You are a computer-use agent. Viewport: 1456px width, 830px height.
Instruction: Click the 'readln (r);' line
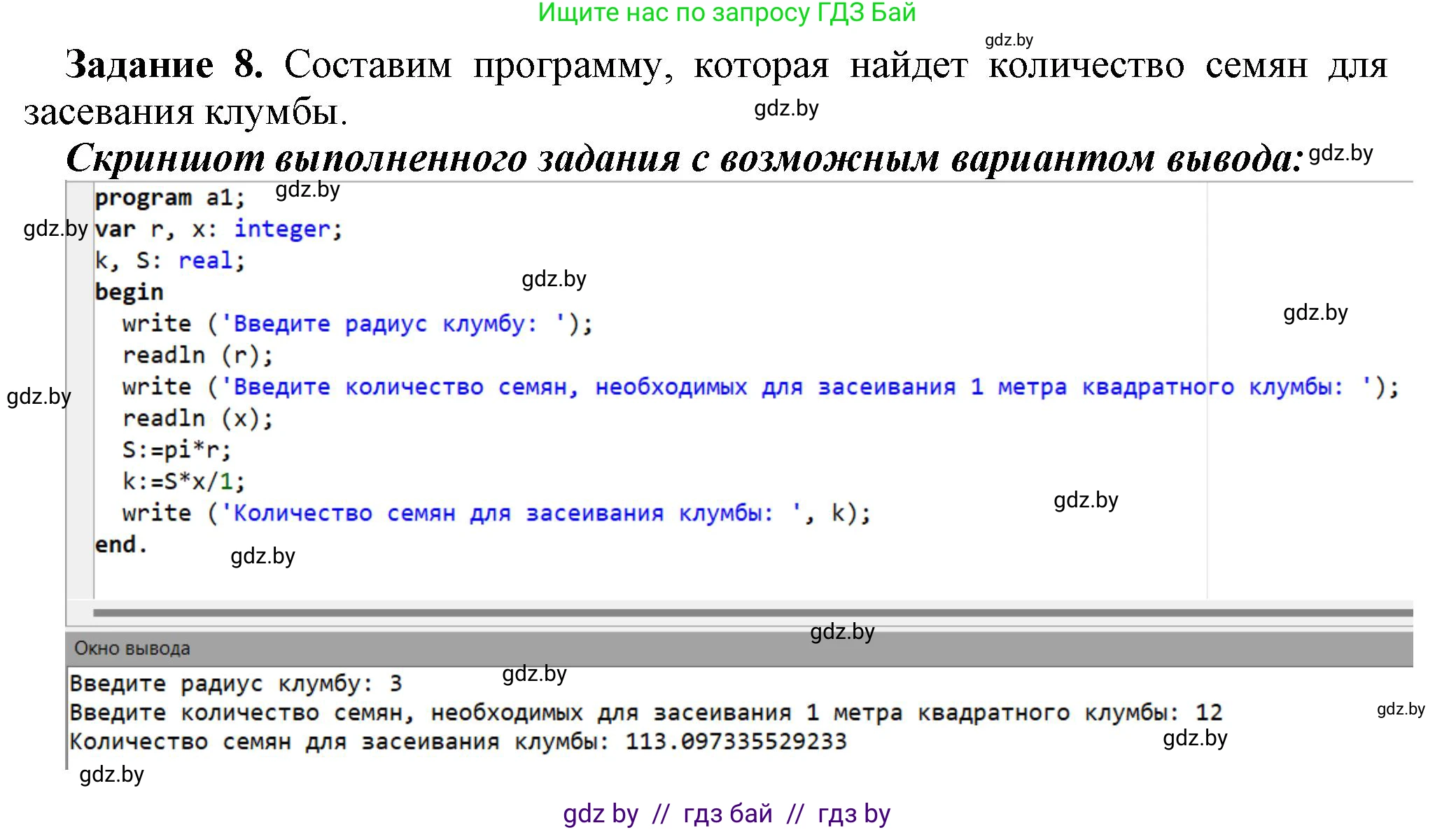coord(197,356)
